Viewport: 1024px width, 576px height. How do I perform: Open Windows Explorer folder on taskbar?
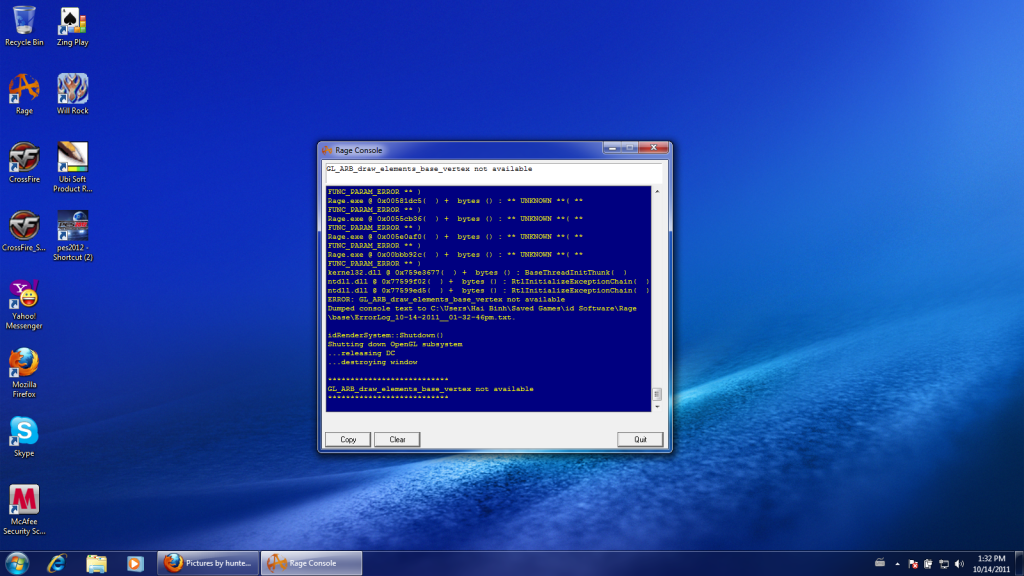tap(96, 563)
